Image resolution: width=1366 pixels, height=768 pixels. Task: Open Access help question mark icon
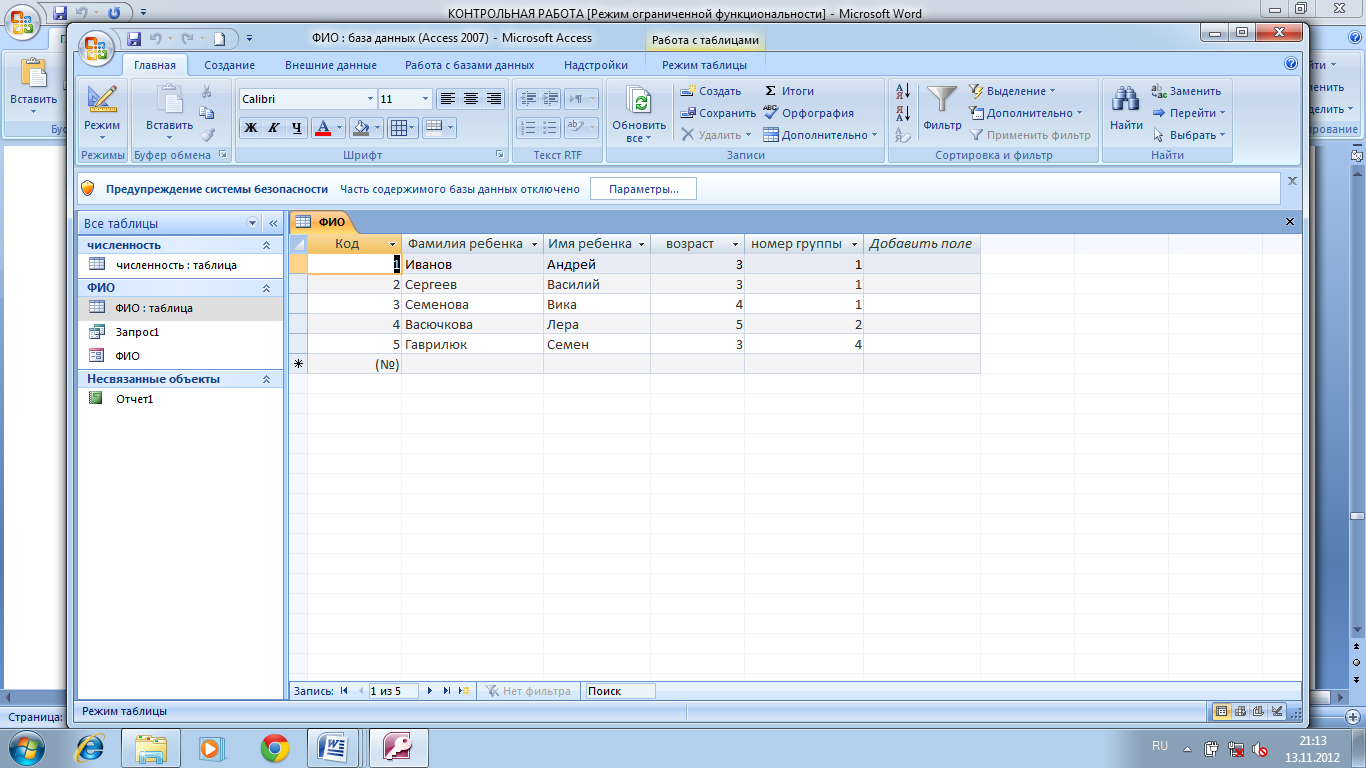[x=1290, y=64]
